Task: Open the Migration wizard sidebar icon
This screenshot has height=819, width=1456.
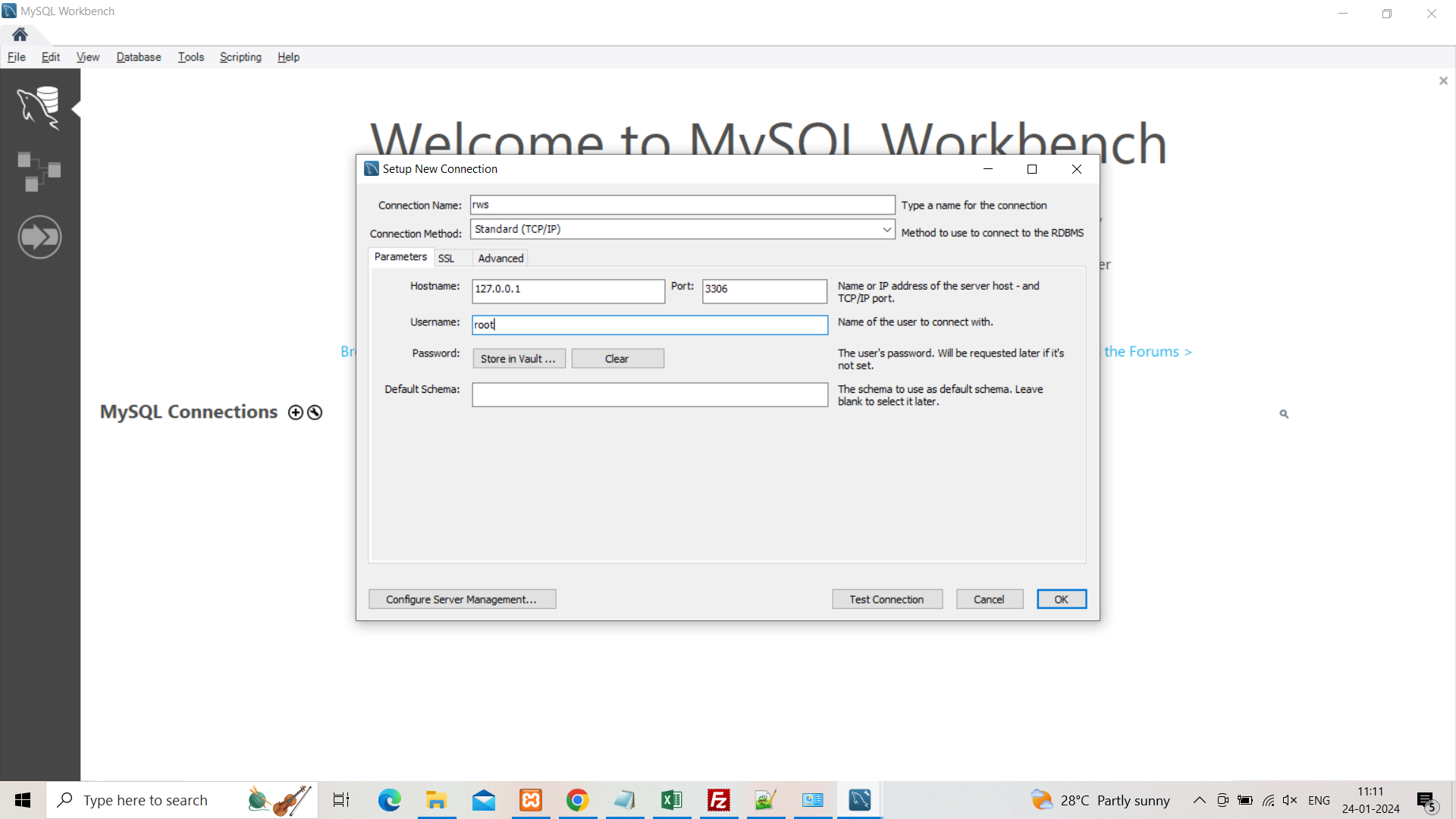Action: 39,237
